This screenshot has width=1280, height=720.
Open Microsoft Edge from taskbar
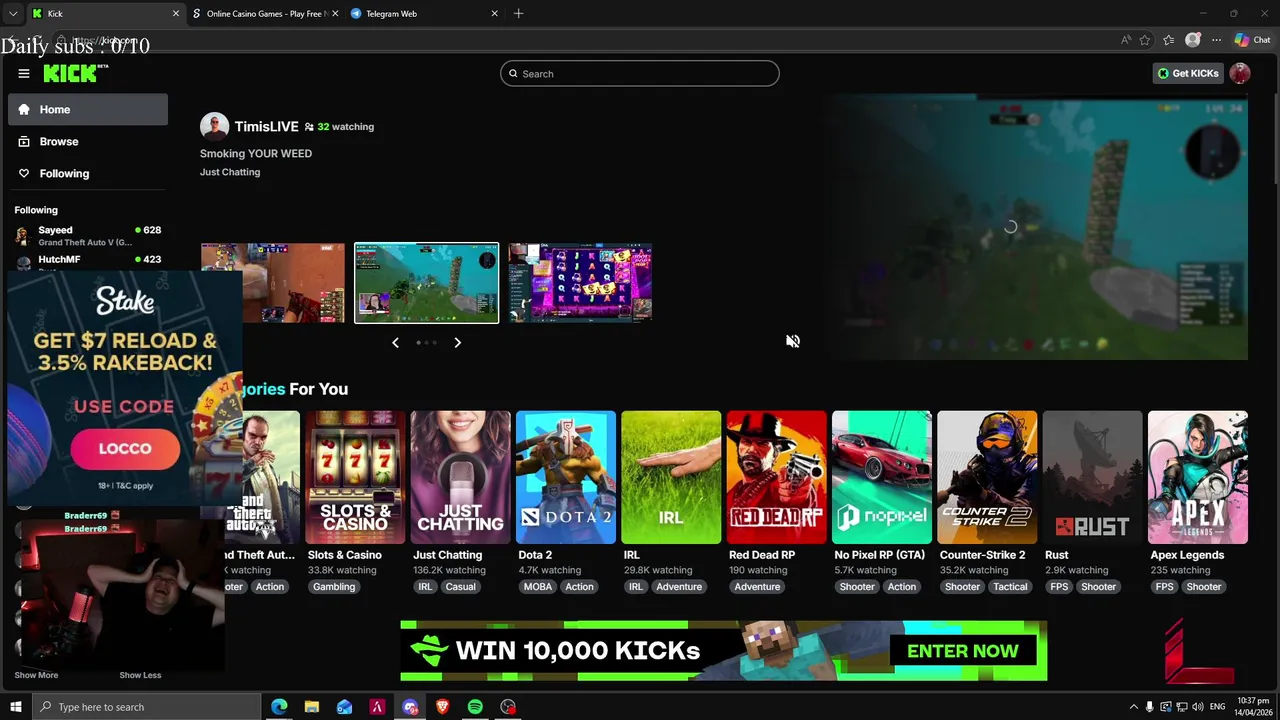point(279,707)
